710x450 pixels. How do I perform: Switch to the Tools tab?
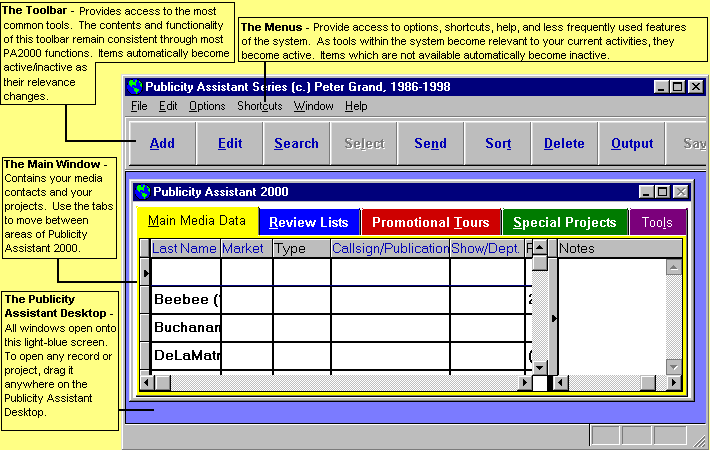pyautogui.click(x=657, y=222)
